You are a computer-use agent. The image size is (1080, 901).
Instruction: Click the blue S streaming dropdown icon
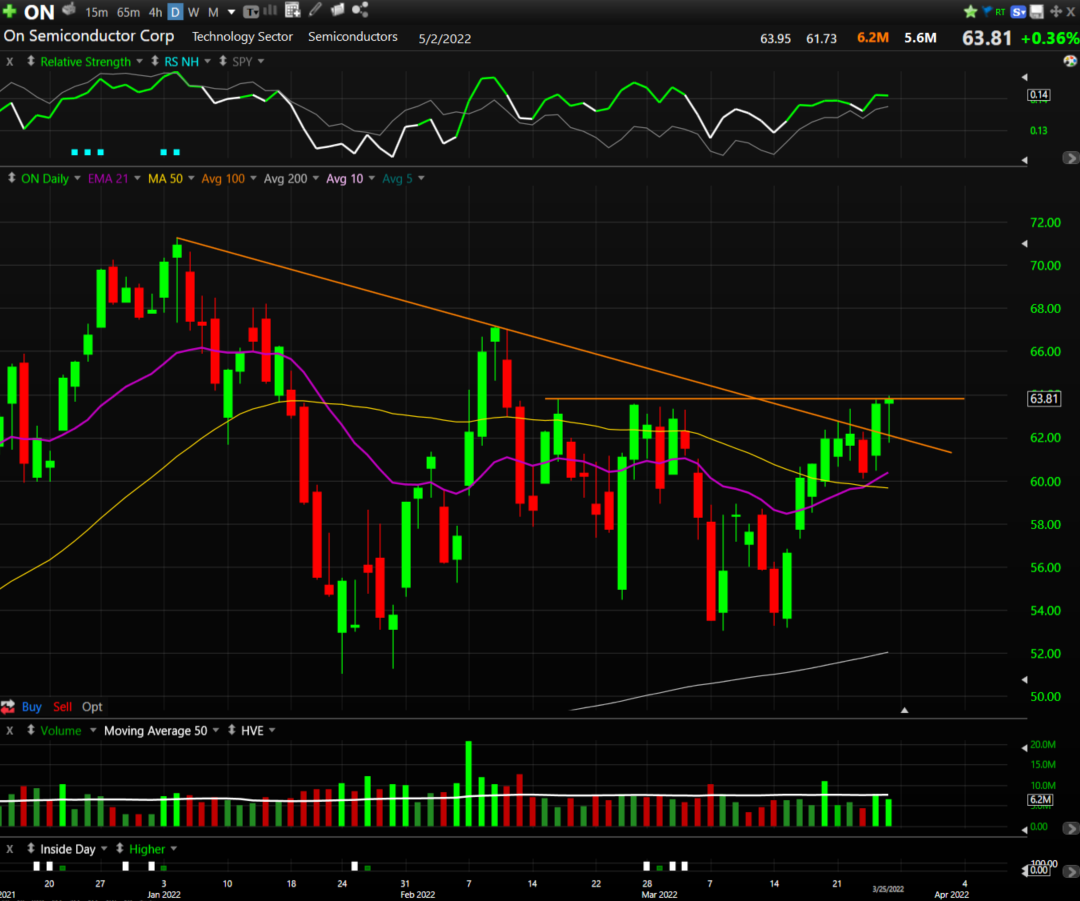pos(1019,12)
